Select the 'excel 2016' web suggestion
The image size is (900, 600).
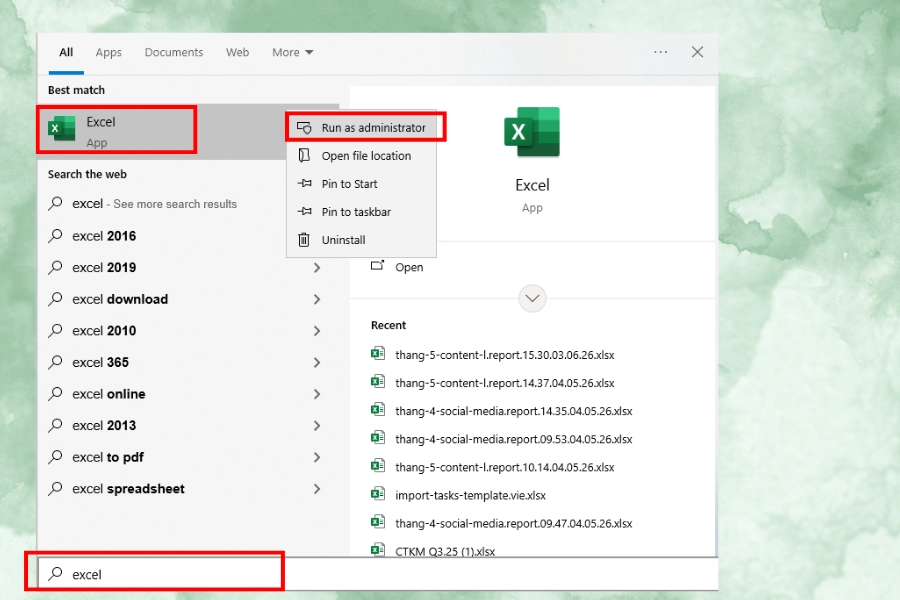point(104,236)
